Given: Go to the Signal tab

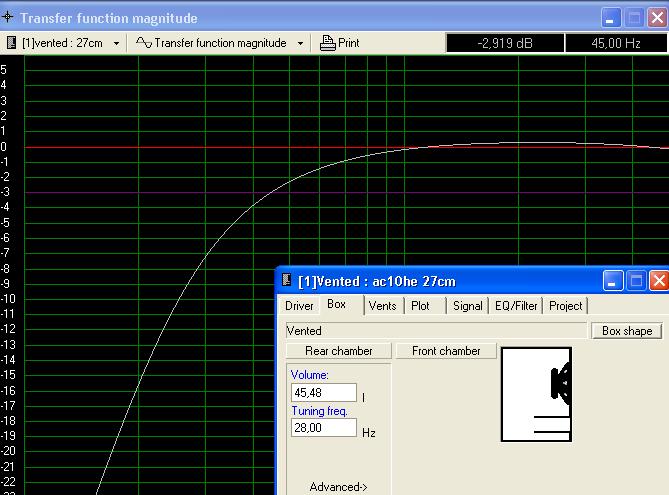Looking at the screenshot, I should click(467, 306).
